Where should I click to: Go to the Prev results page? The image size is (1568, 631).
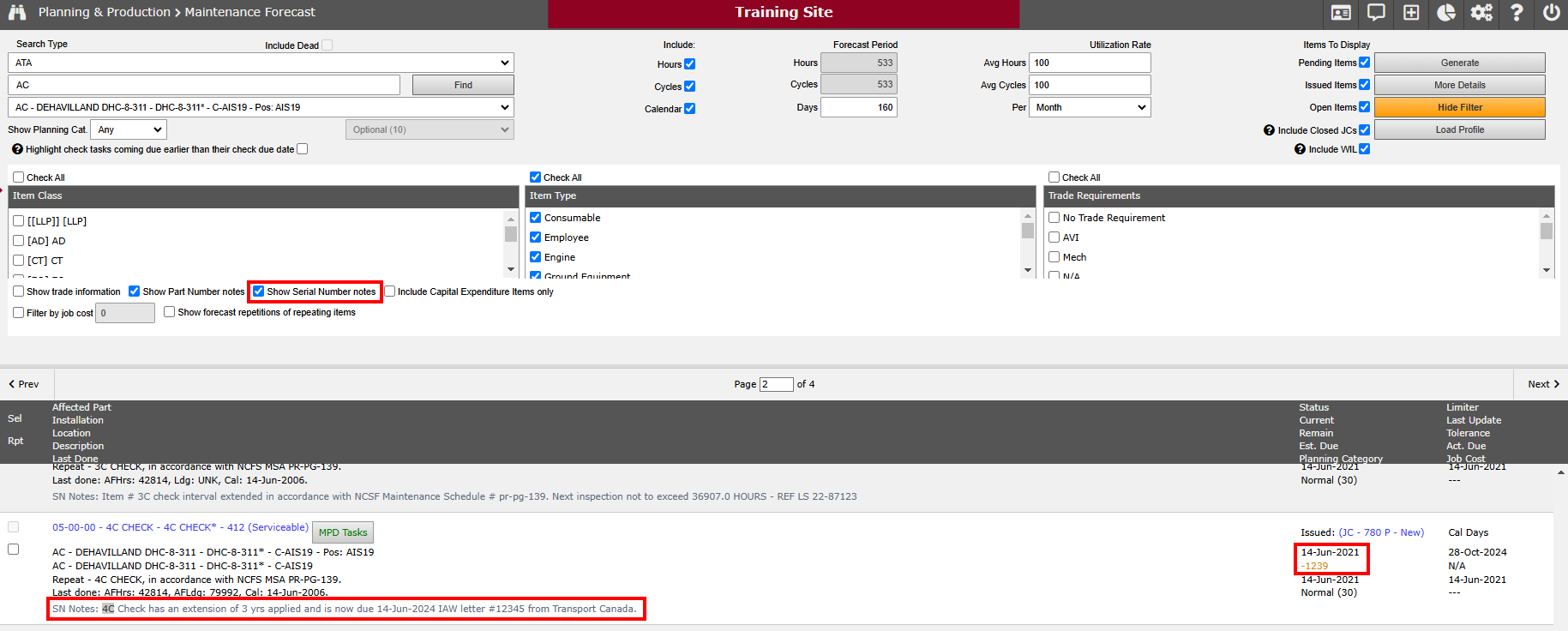click(25, 384)
